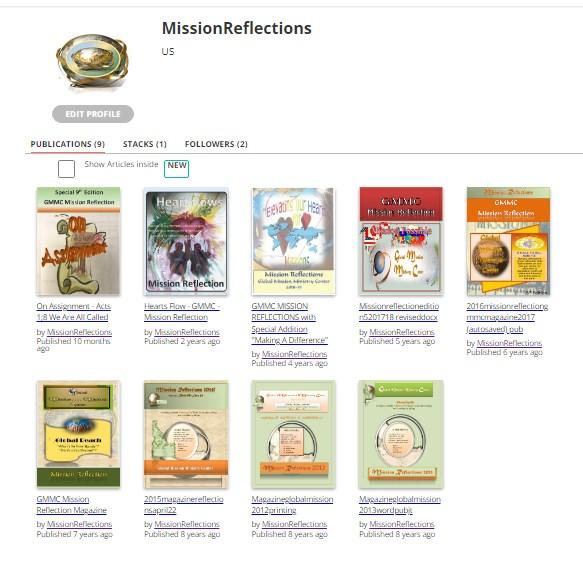This screenshot has height=572, width=583.
Task: Click the Edit Profile button
Action: [93, 114]
